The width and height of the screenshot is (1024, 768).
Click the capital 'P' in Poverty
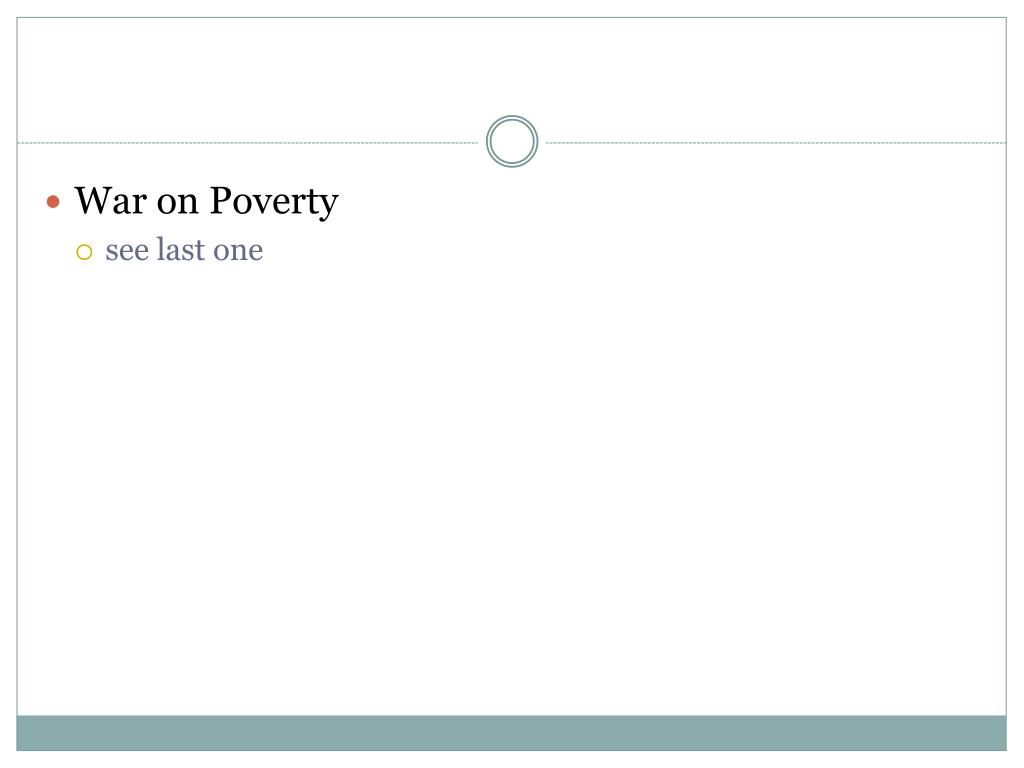click(x=221, y=201)
